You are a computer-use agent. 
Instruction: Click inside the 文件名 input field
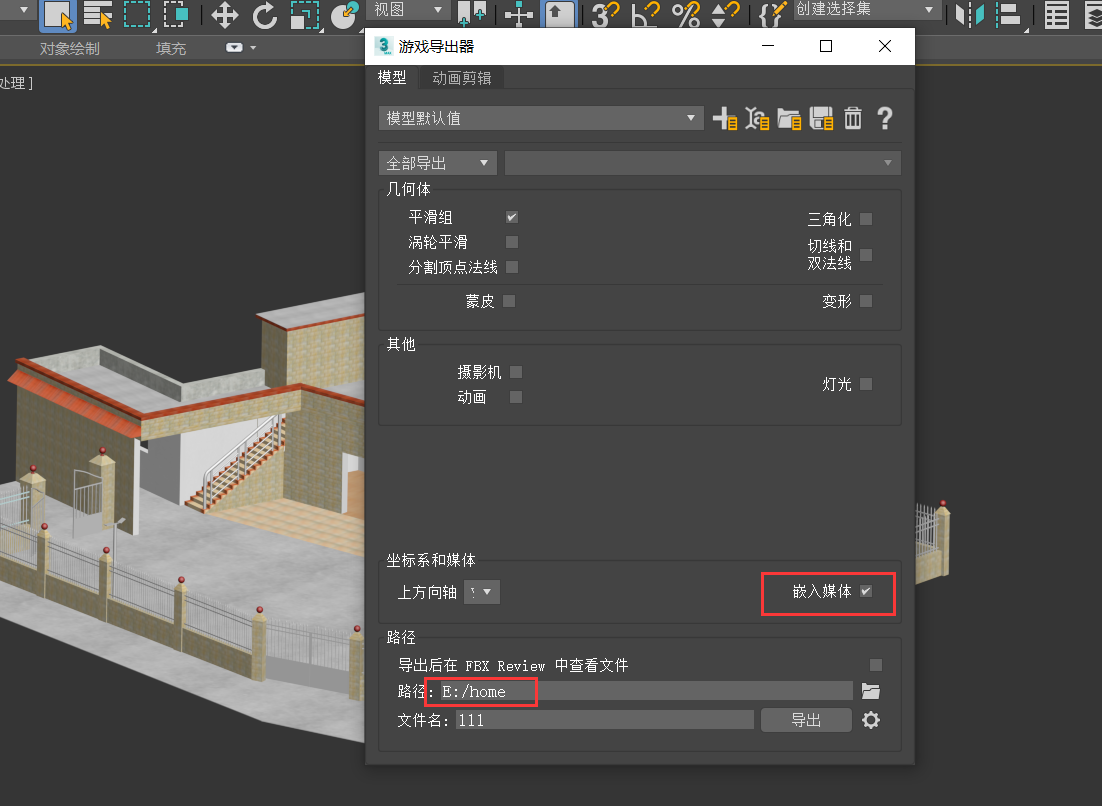(604, 719)
